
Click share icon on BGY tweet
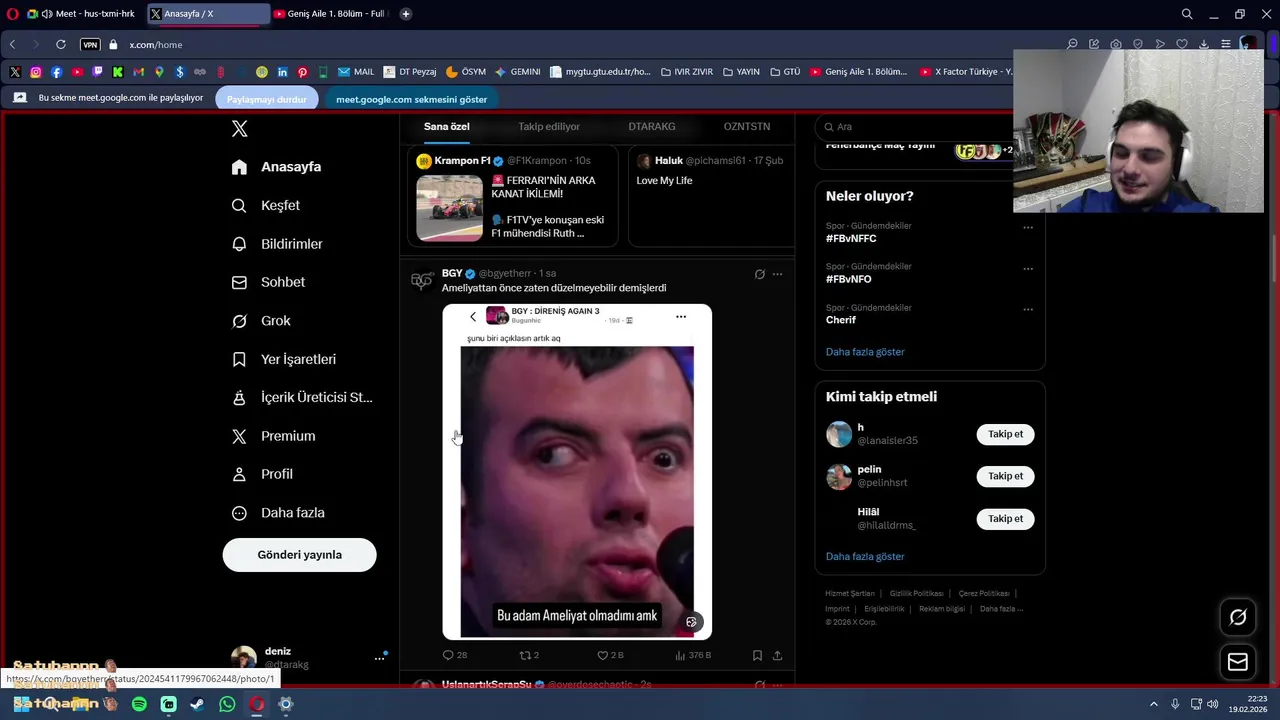(777, 655)
